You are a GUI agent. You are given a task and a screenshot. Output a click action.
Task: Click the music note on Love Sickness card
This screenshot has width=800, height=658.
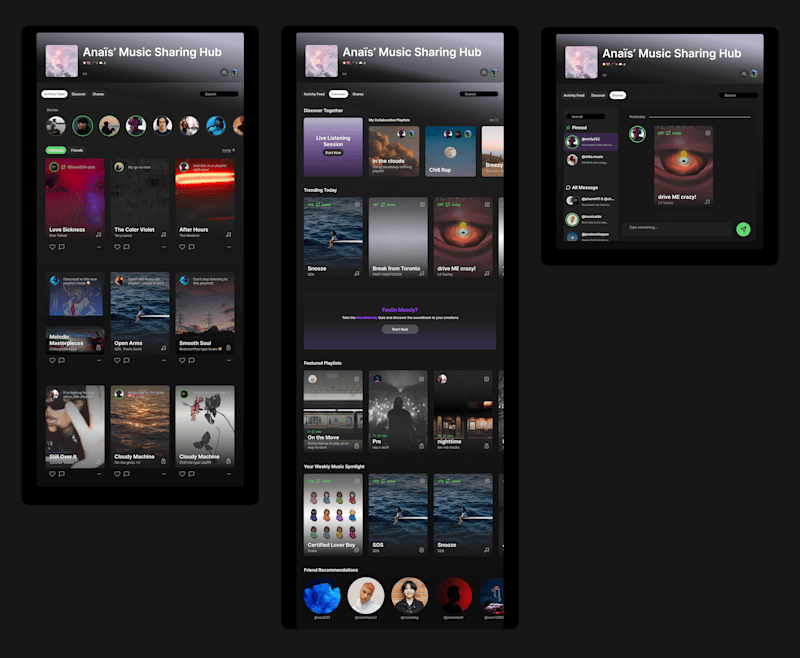pos(99,235)
